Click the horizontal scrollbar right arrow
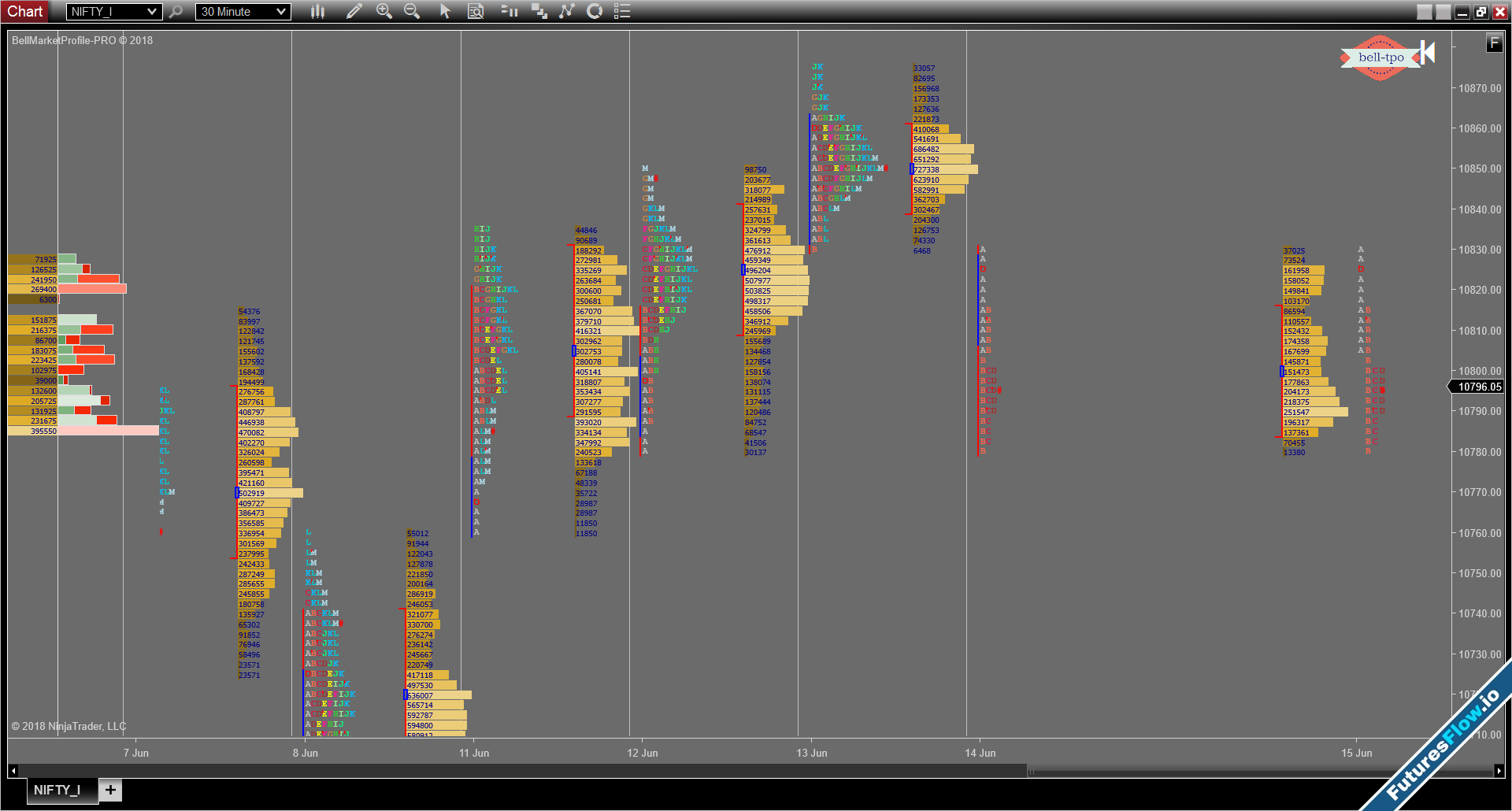 click(1499, 771)
